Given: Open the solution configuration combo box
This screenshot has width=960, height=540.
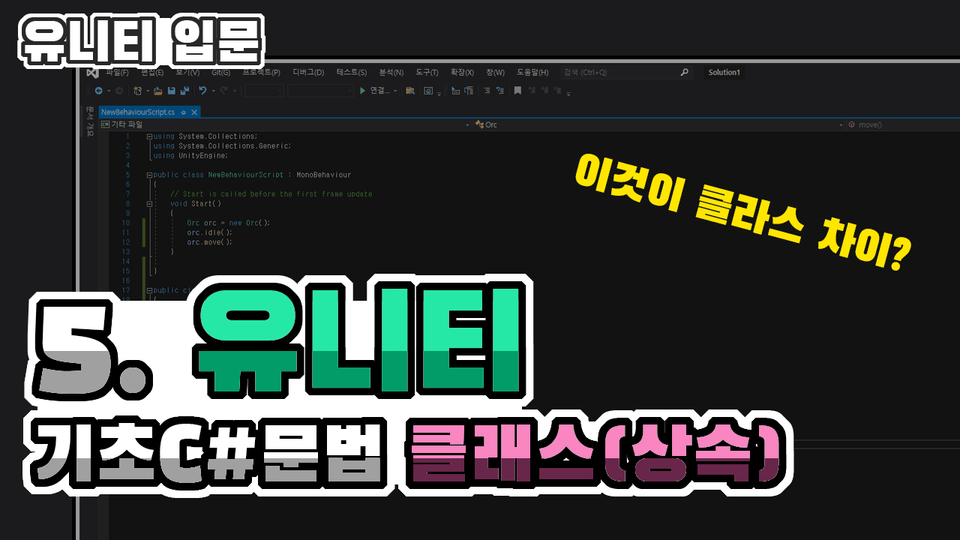Looking at the screenshot, I should (x=264, y=91).
